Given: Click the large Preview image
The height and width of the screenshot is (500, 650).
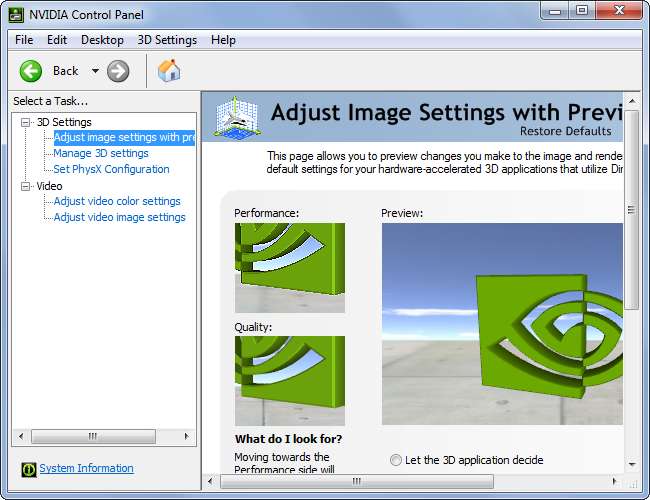Looking at the screenshot, I should pos(502,324).
